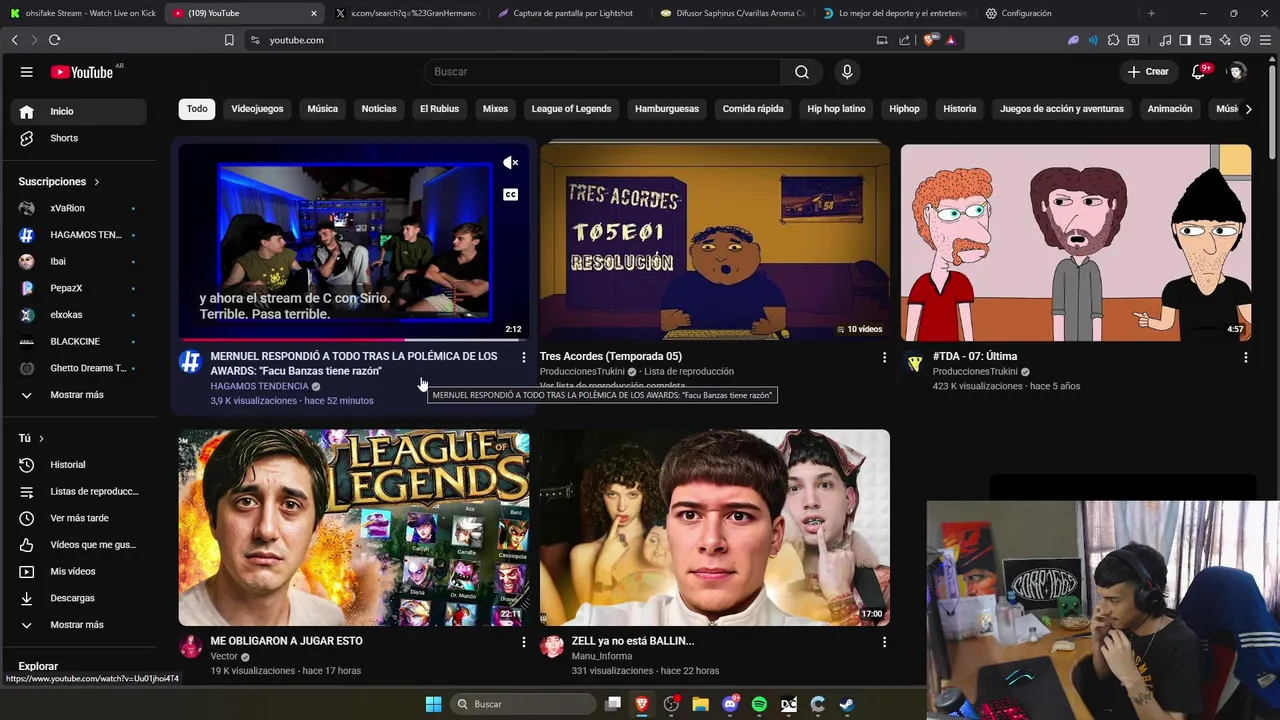Viewport: 1280px width, 720px height.
Task: Switch to Kick Stream browser tab
Action: coord(82,13)
